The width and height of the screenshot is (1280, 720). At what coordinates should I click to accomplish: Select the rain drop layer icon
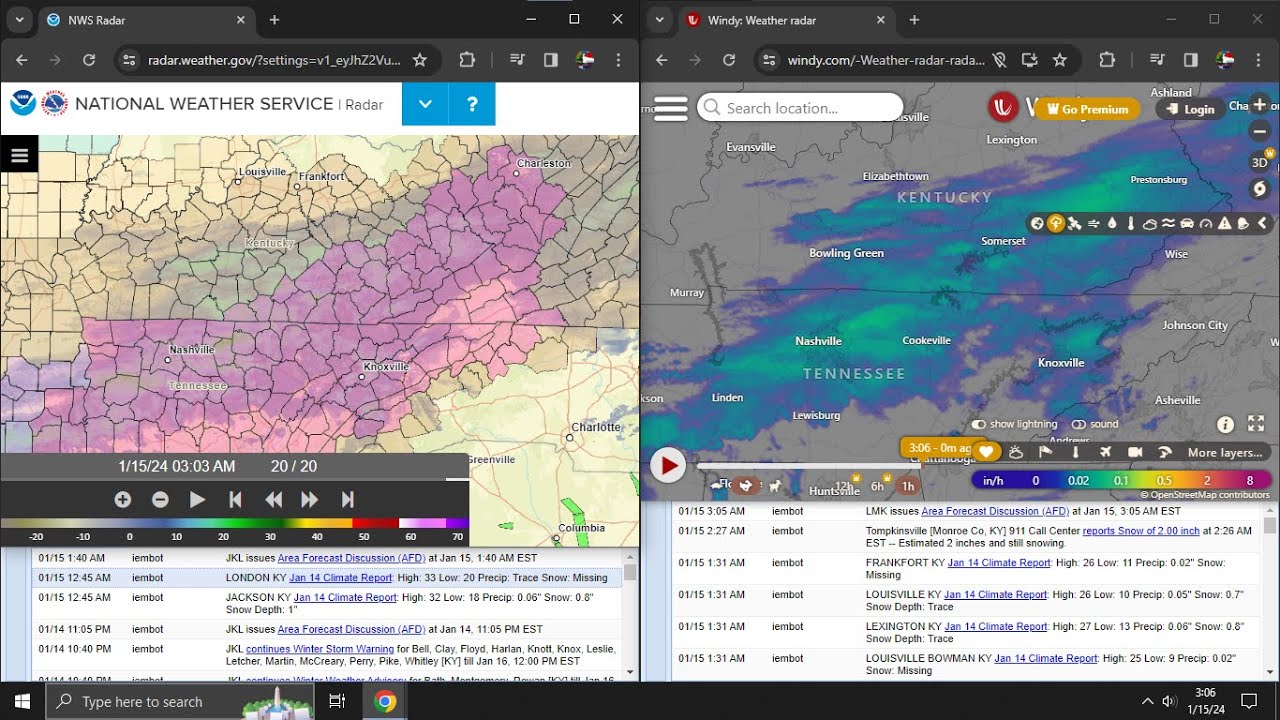click(x=1112, y=224)
